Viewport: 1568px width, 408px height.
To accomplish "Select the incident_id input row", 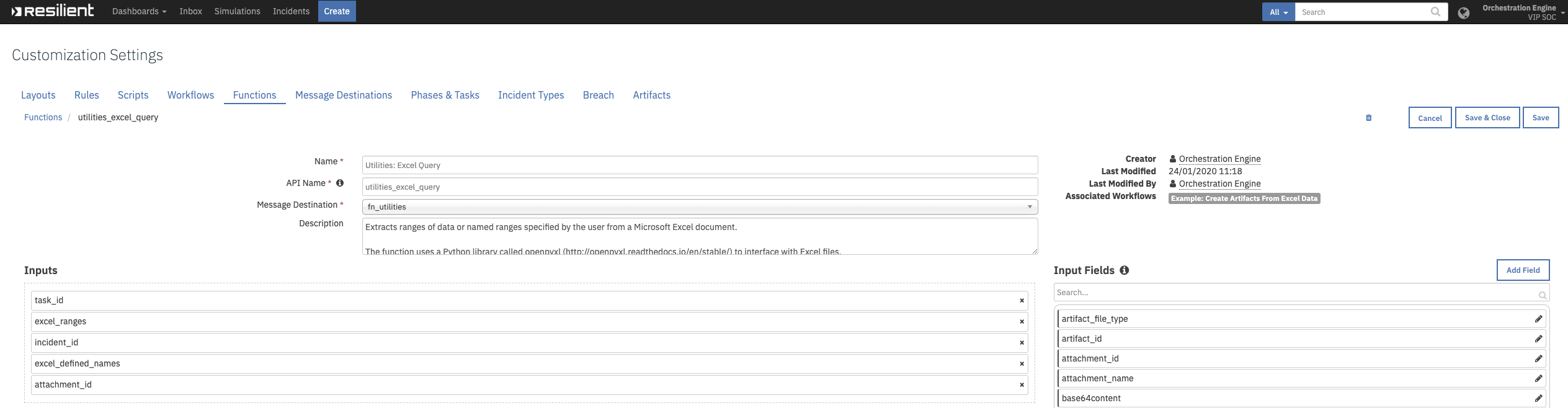I will [x=529, y=343].
